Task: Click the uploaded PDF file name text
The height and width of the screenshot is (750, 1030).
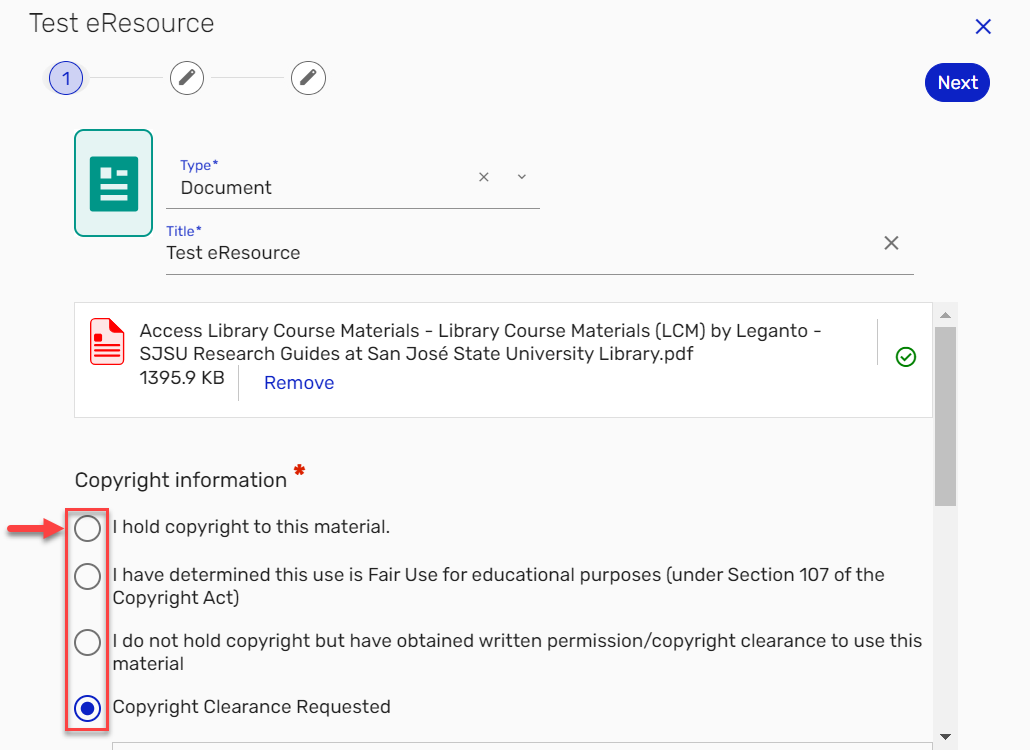Action: (x=480, y=342)
